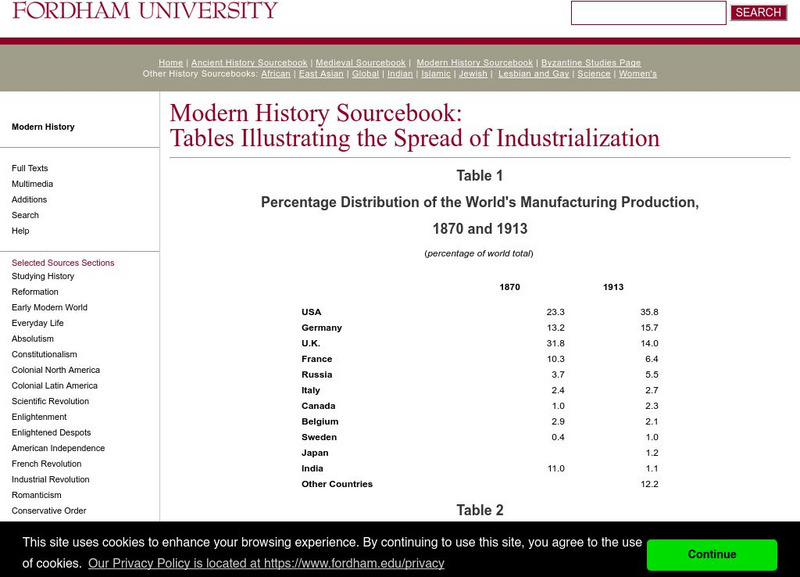Screen dimensions: 800x577
Task: Open the Industrial Revolution section
Action: pos(47,479)
